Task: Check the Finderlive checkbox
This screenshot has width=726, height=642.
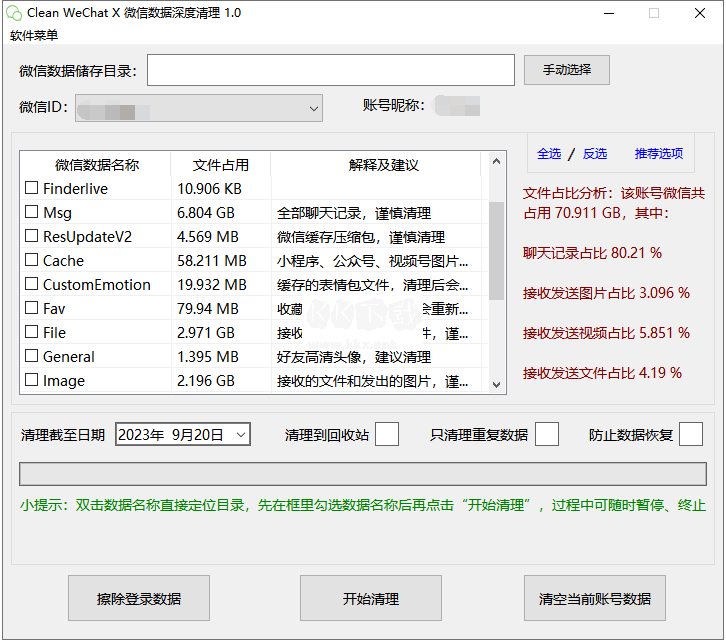Action: [32, 188]
